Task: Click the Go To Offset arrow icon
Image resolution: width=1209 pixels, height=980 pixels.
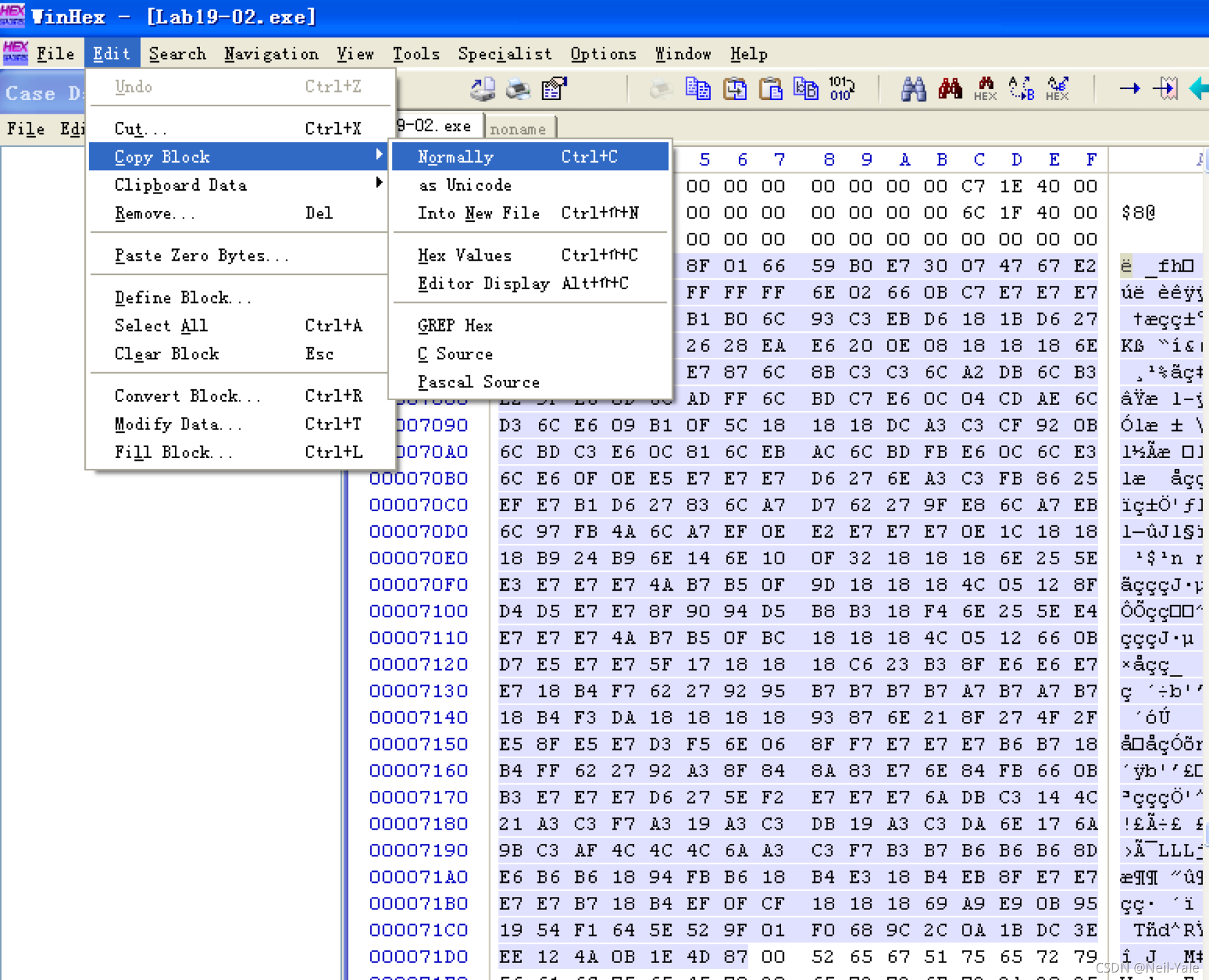Action: (x=1129, y=89)
